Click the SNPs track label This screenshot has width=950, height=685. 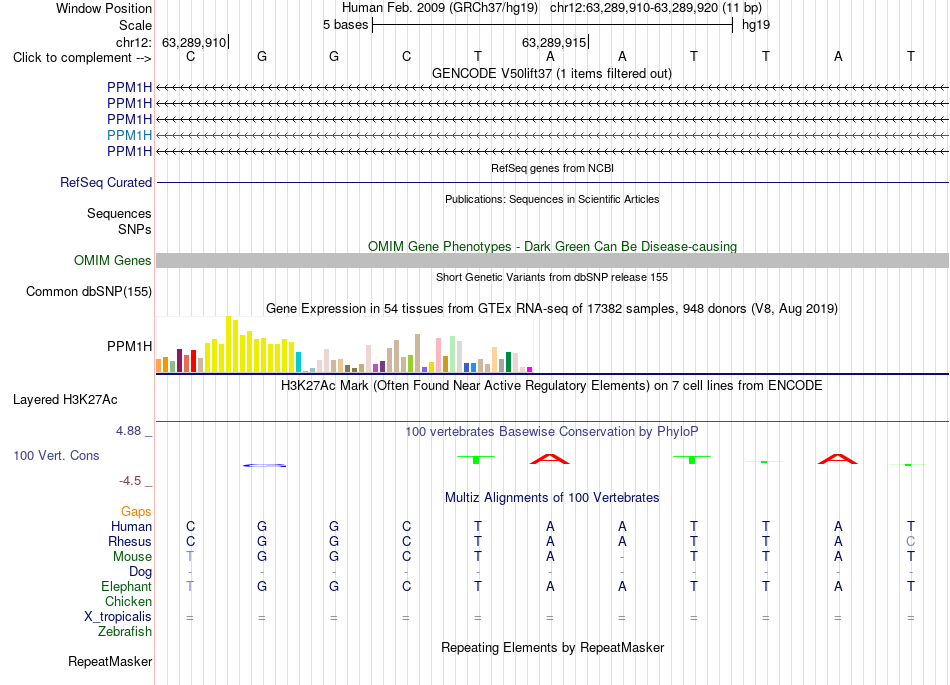pyautogui.click(x=135, y=230)
